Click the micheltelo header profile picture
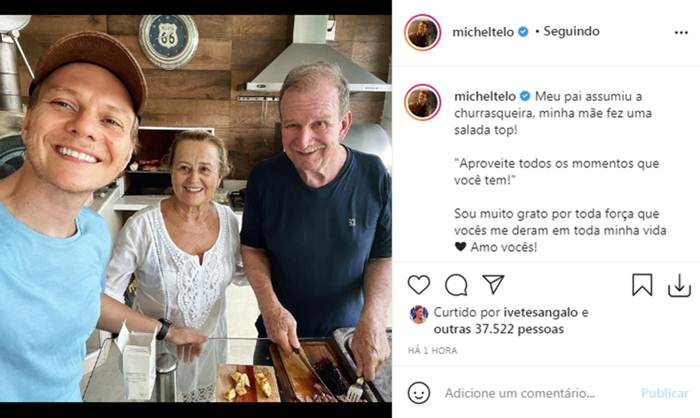The width and height of the screenshot is (700, 418). 422,32
